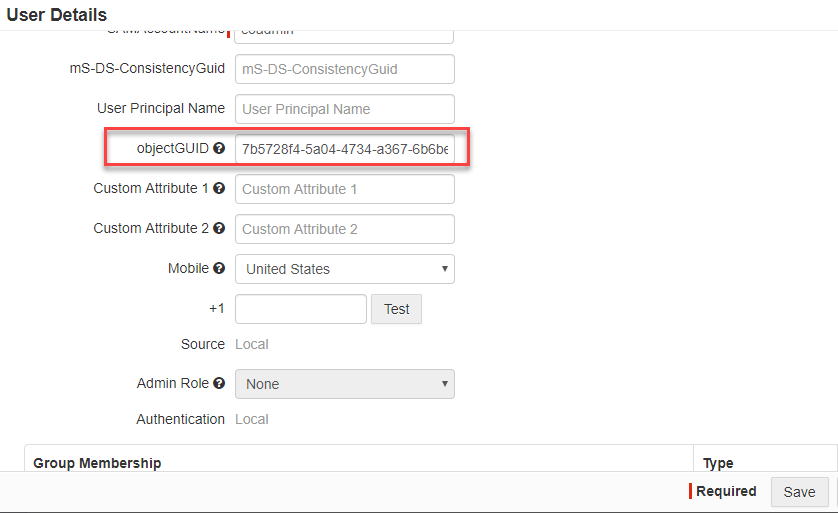This screenshot has height=513, width=838.
Task: Click the User Details heading
Action: [57, 15]
